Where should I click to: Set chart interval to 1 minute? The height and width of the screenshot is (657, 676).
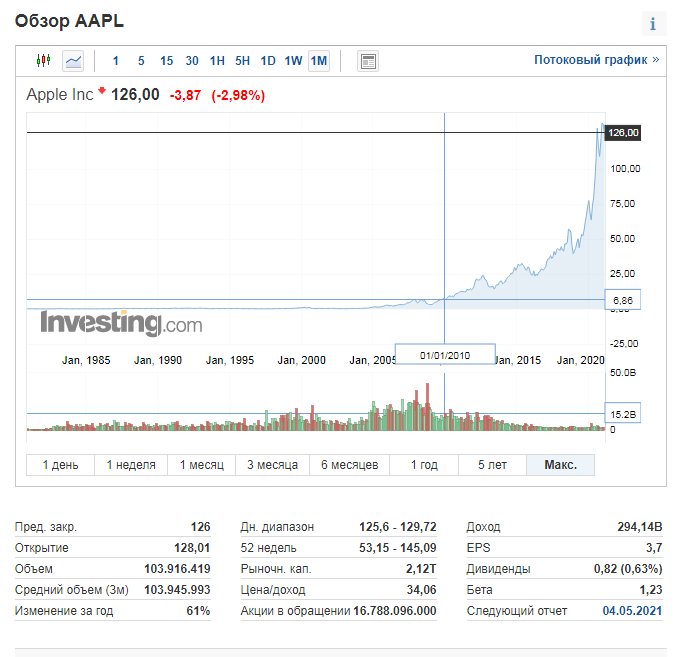coord(115,61)
